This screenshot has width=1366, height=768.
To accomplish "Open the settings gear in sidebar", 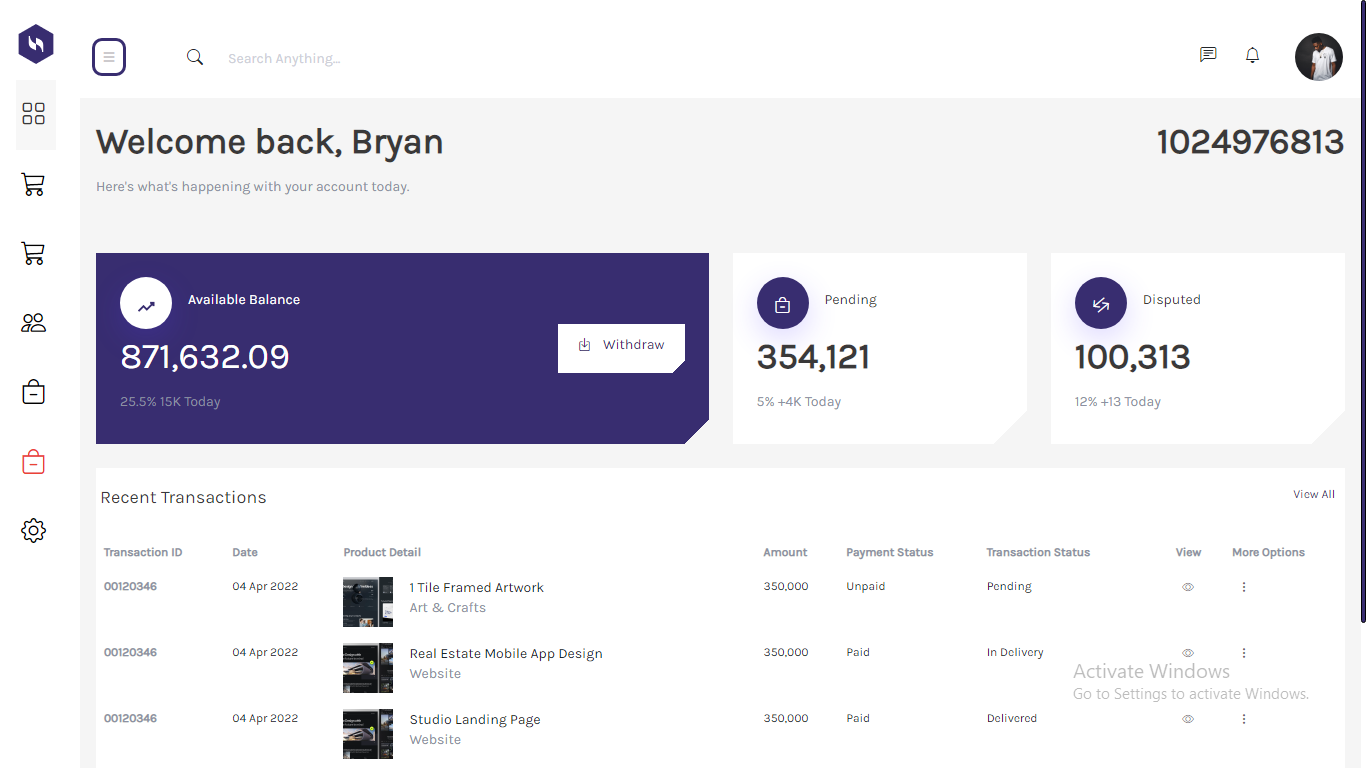I will [x=34, y=530].
